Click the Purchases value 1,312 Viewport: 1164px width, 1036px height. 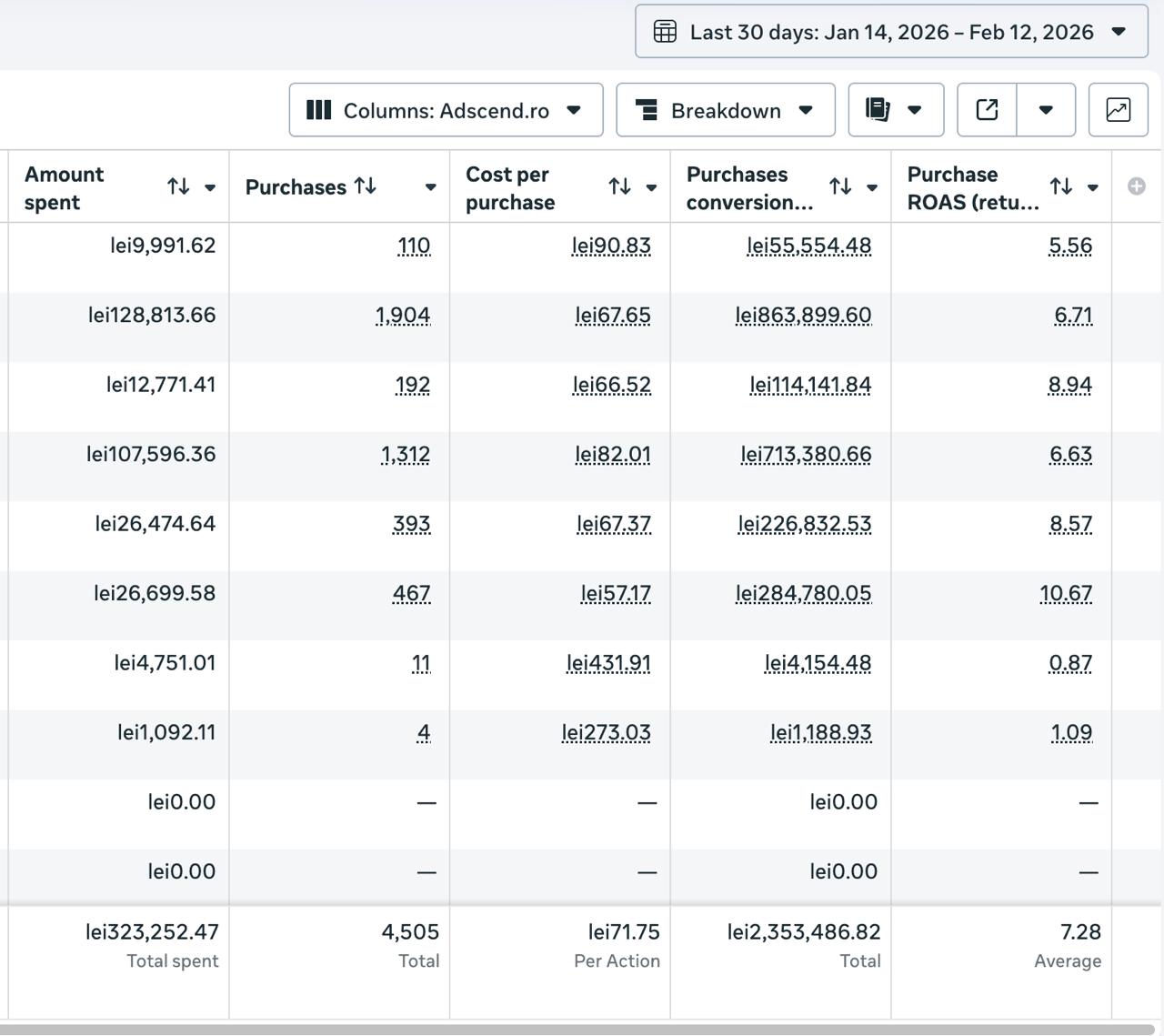coord(406,455)
